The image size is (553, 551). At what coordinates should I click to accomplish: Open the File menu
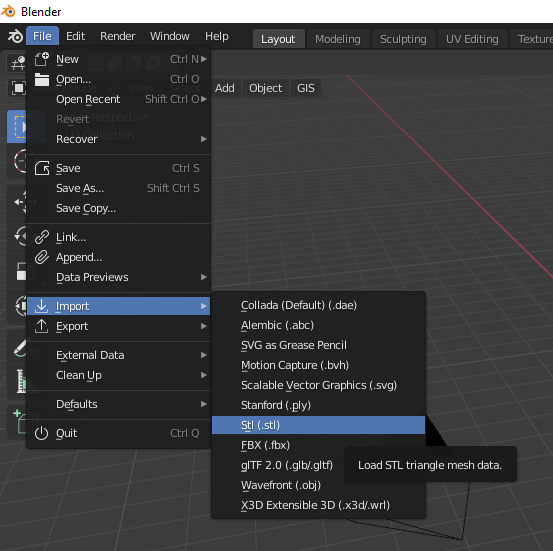(42, 36)
